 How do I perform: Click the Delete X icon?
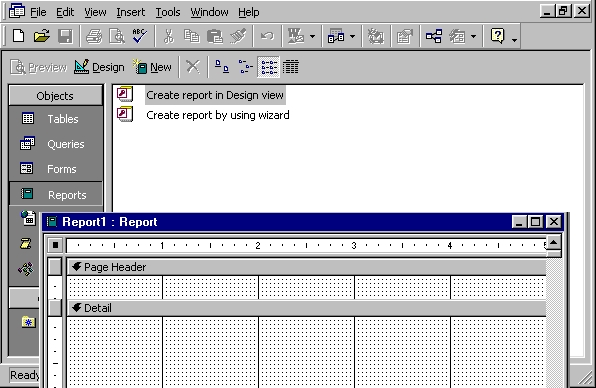tap(193, 67)
